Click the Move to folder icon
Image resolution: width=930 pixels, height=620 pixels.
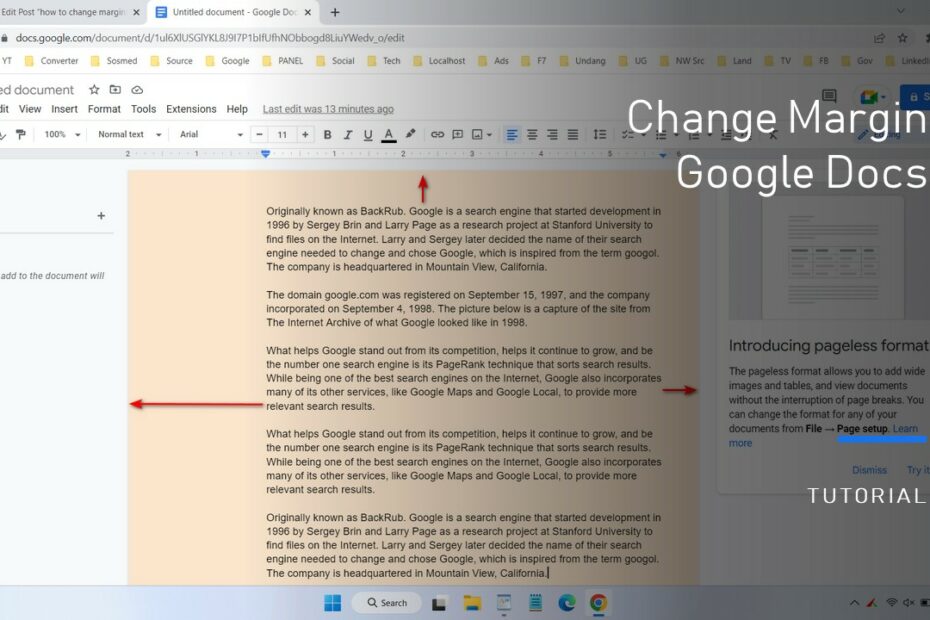click(x=115, y=90)
